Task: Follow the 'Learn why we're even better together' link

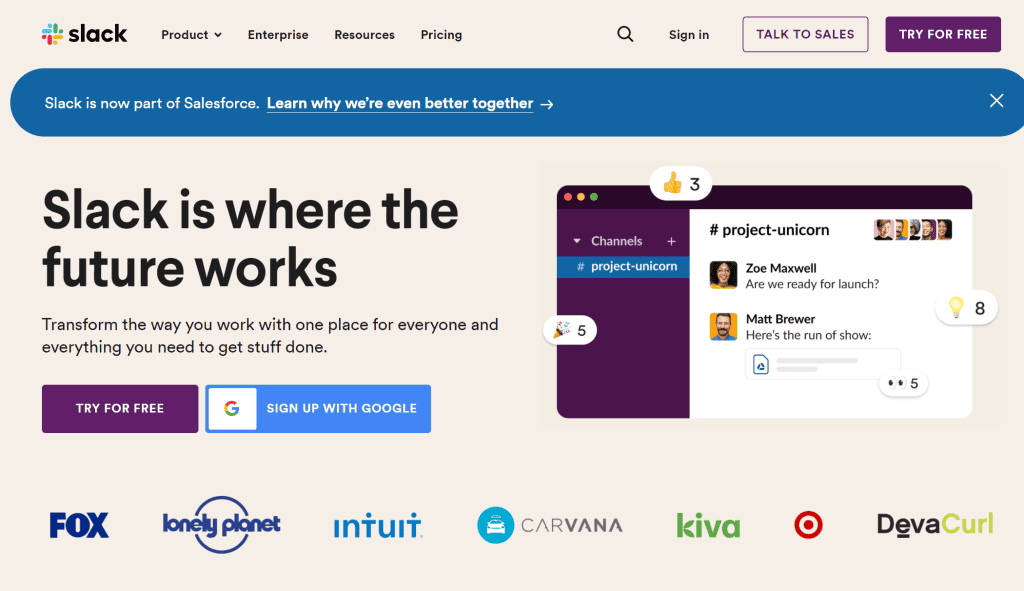Action: pos(400,103)
